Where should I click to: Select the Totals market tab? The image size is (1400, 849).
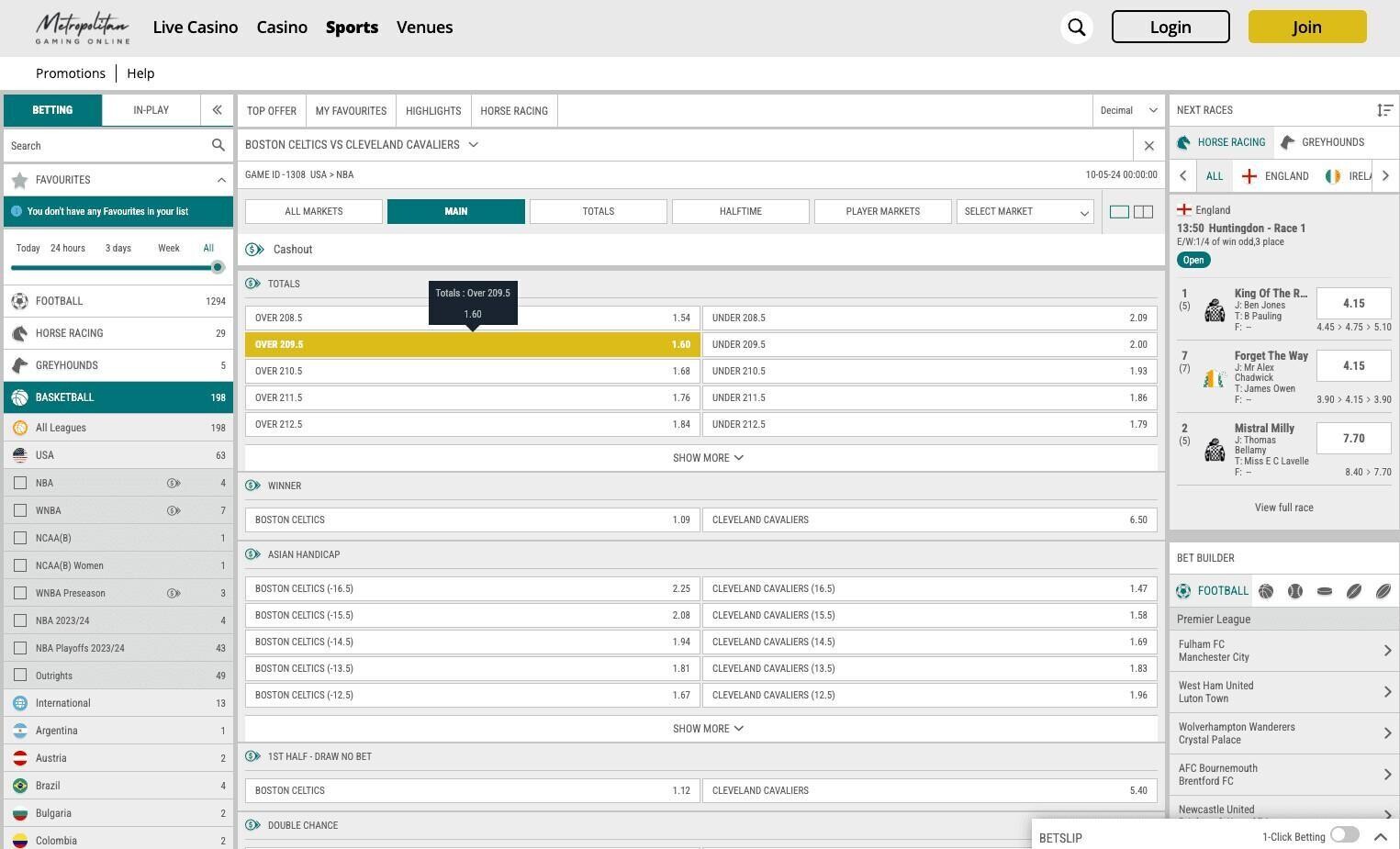point(599,212)
